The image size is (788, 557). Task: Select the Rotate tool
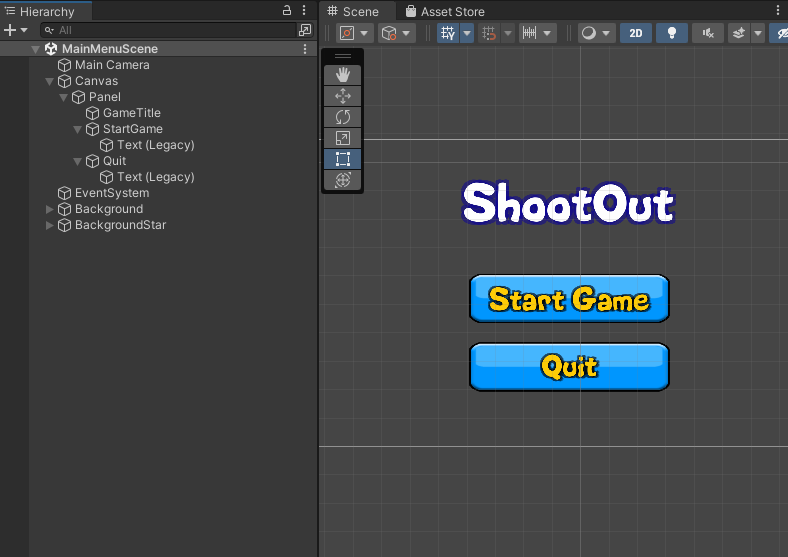point(342,117)
